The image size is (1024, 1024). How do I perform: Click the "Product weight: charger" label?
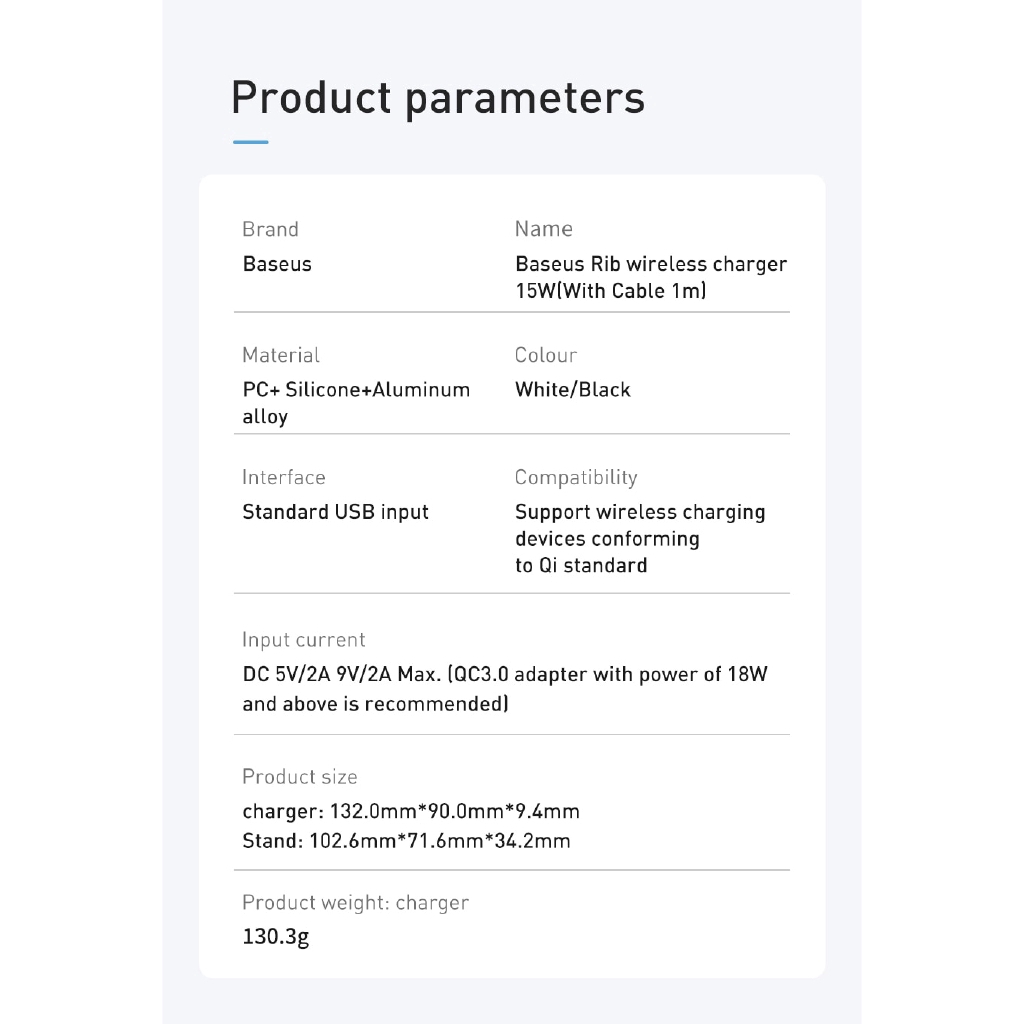point(355,903)
